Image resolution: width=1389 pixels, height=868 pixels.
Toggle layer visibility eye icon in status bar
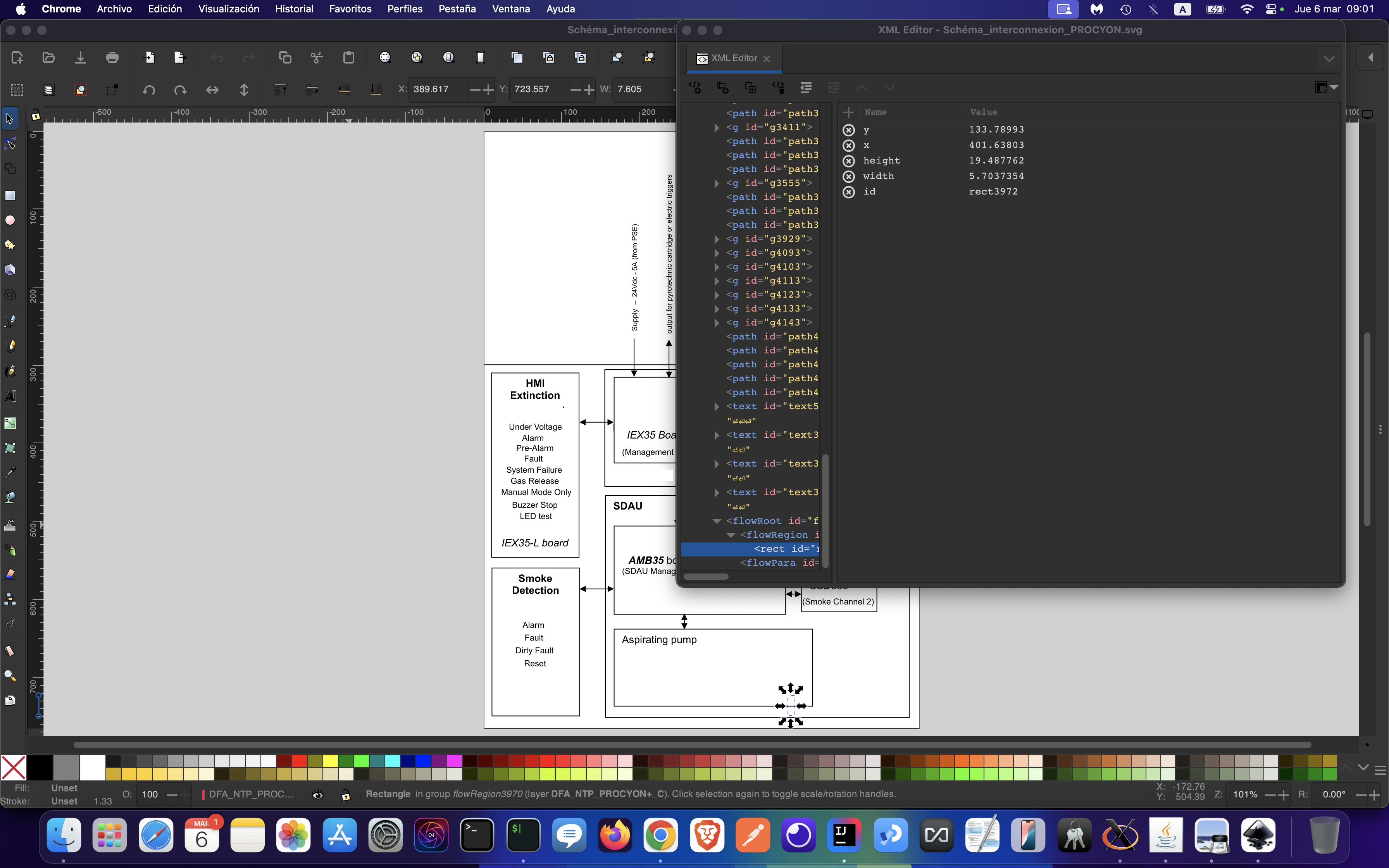[317, 794]
